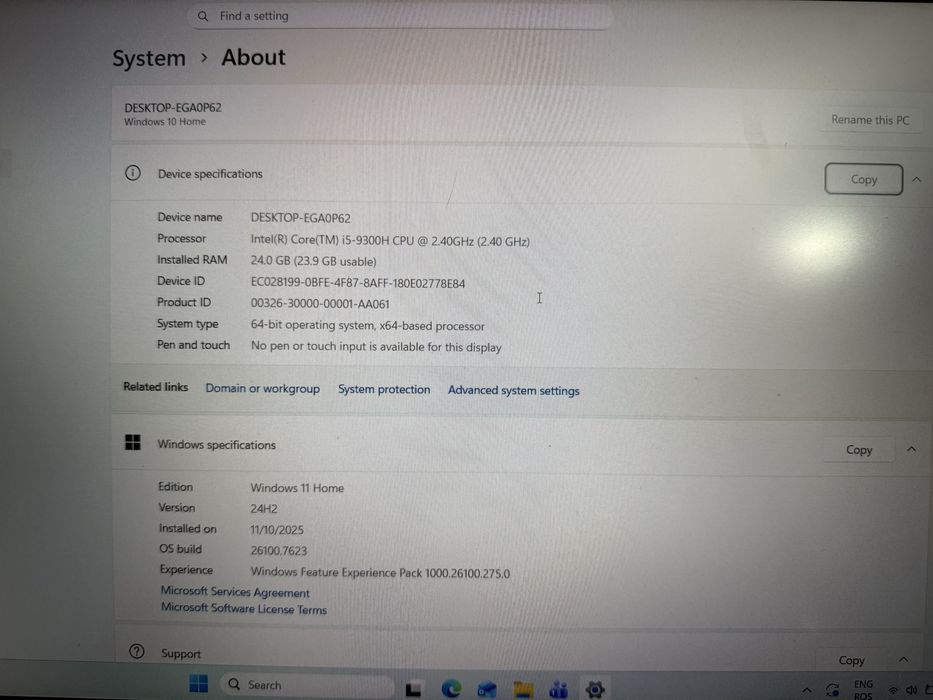
Task: Launch Microsoft Edge from taskbar
Action: point(451,689)
